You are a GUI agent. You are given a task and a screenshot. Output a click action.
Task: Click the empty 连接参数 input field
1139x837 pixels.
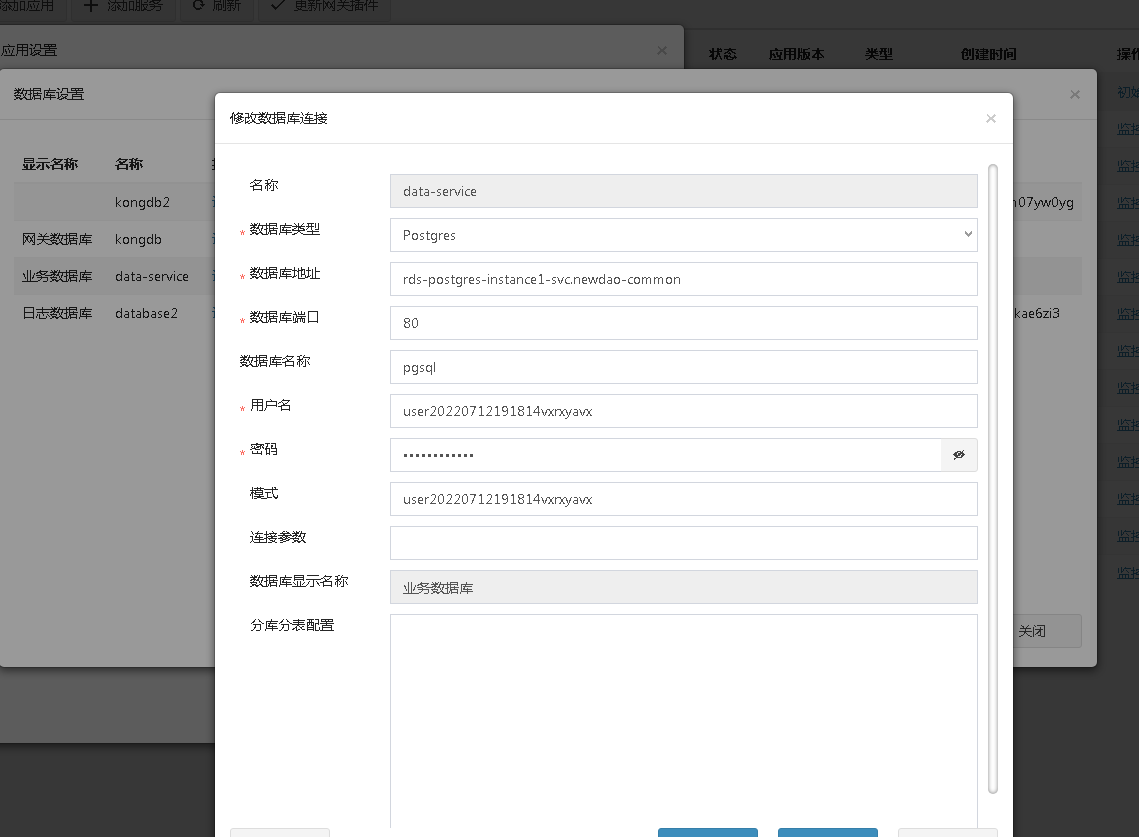(x=683, y=543)
